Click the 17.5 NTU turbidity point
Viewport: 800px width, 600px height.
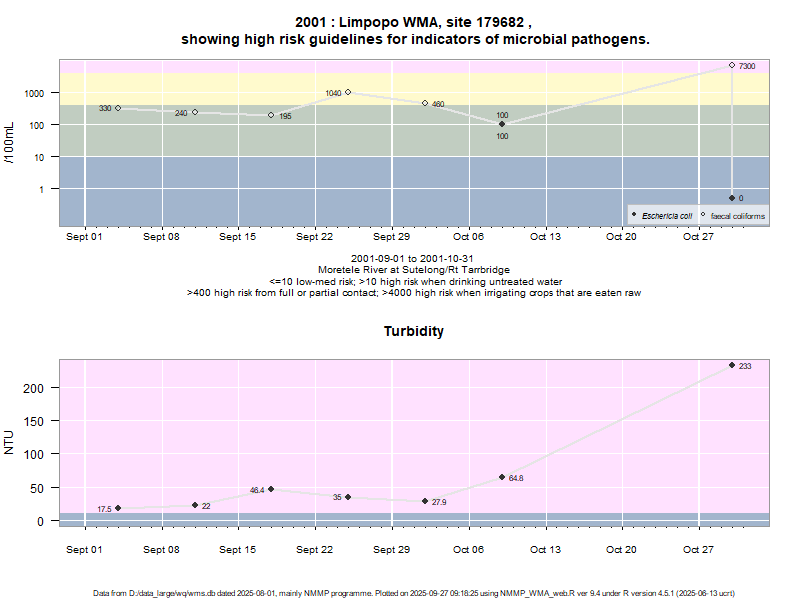[x=118, y=508]
